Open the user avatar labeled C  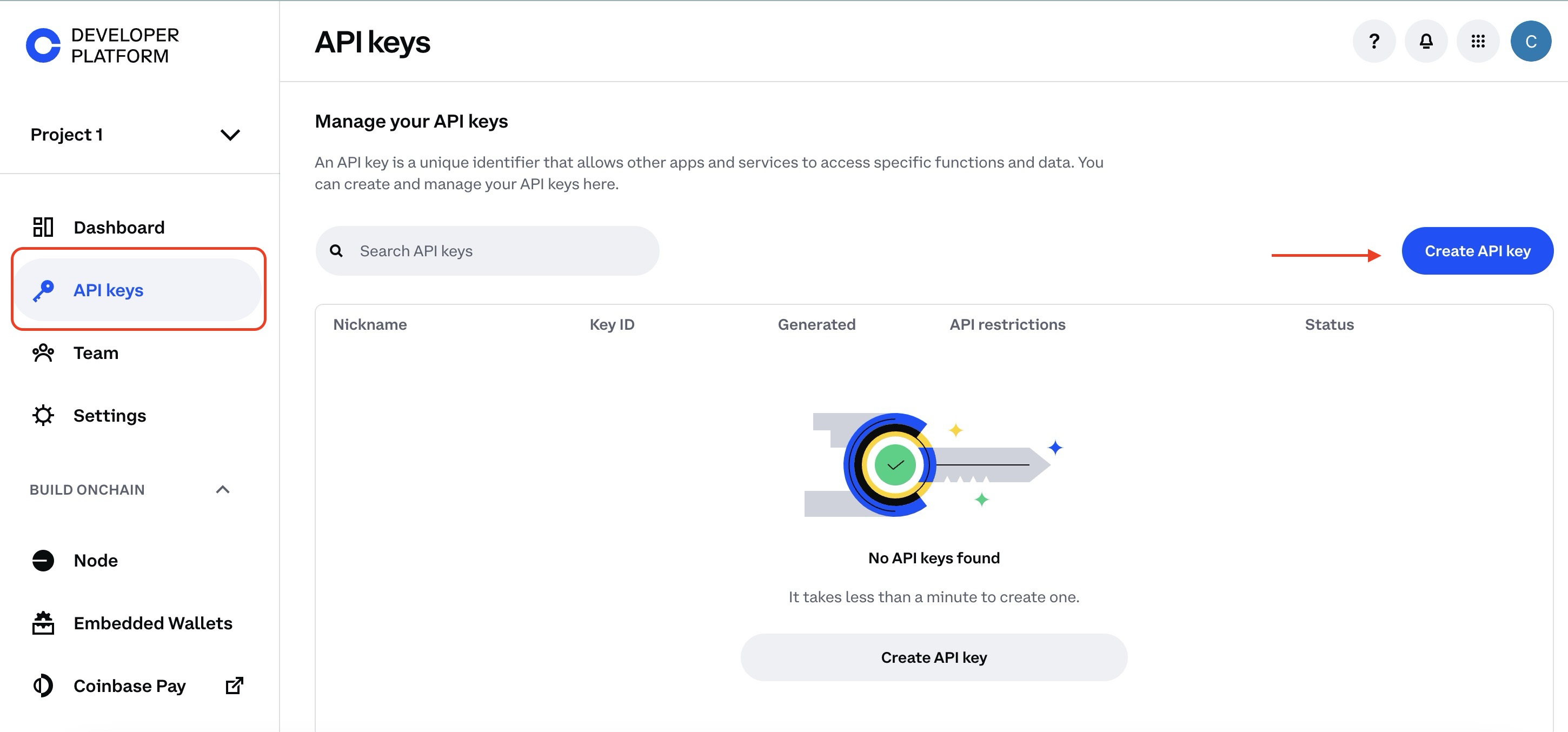pyautogui.click(x=1530, y=42)
